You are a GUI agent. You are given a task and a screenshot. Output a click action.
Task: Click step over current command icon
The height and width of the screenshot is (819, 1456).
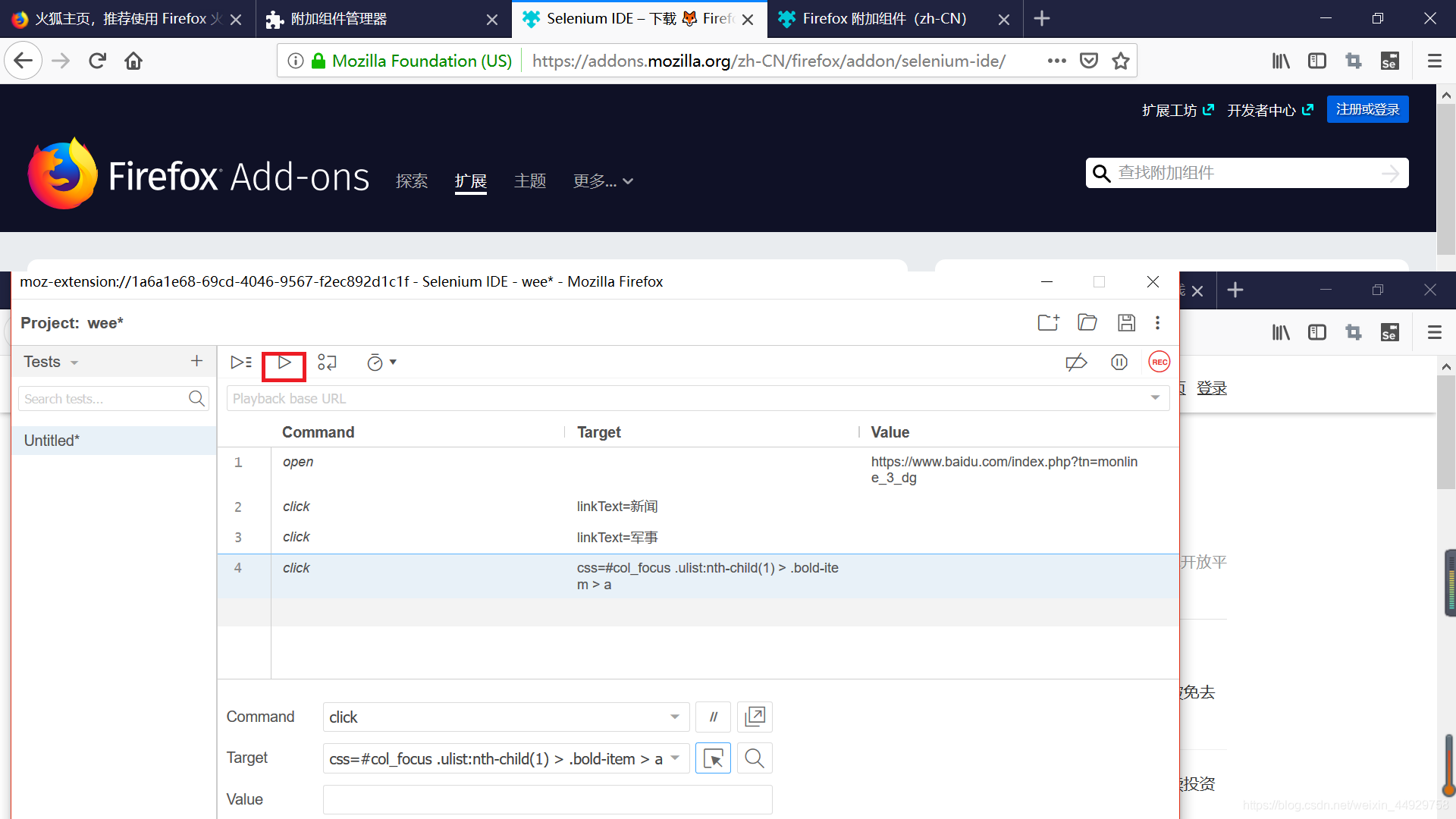click(x=327, y=362)
